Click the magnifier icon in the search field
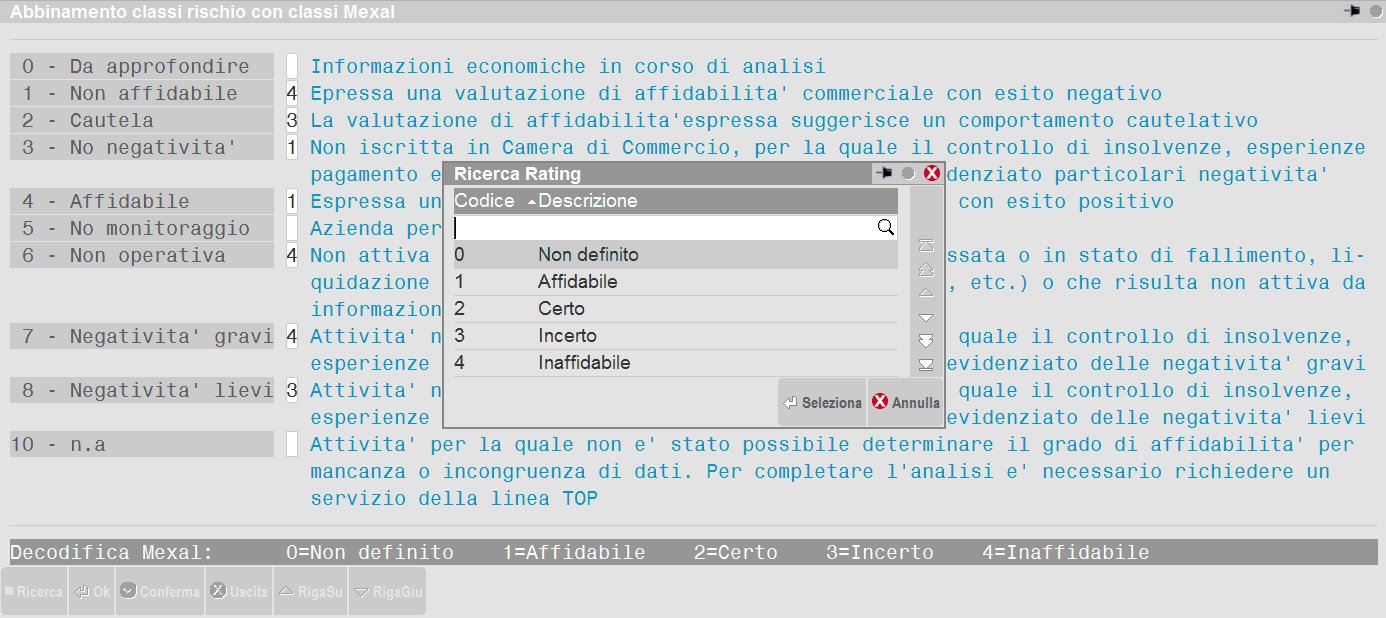Viewport: 1386px width, 618px height. coord(885,228)
